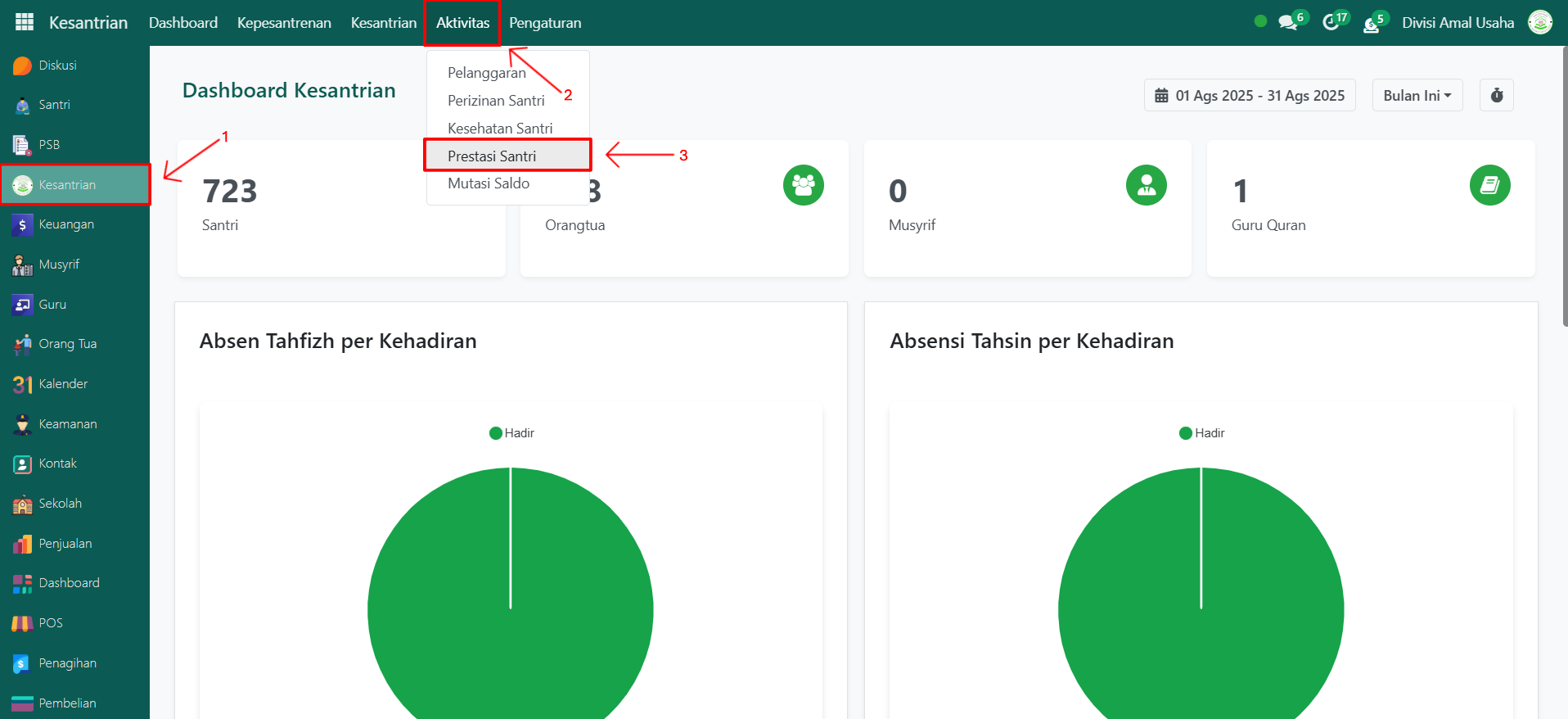The width and height of the screenshot is (1568, 719).
Task: Choose Perizinan Santri from the Aktivitas menu
Action: pyautogui.click(x=496, y=101)
